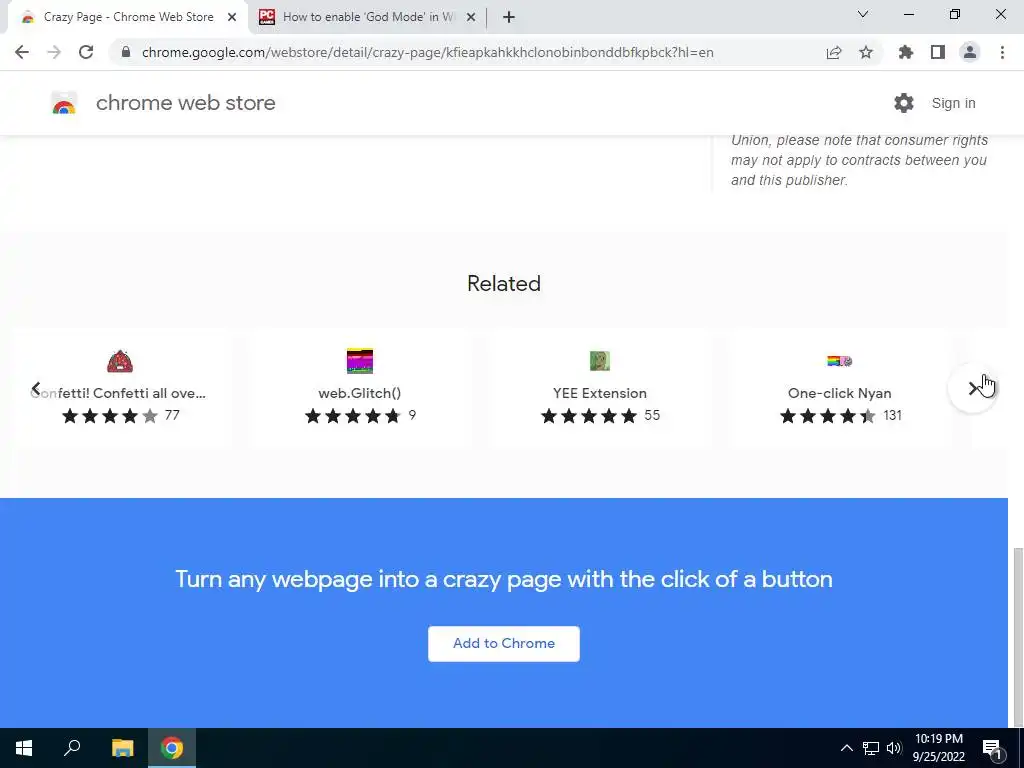Screen dimensions: 1024x768
Task: Open YEE Extension title link
Action: pyautogui.click(x=600, y=393)
